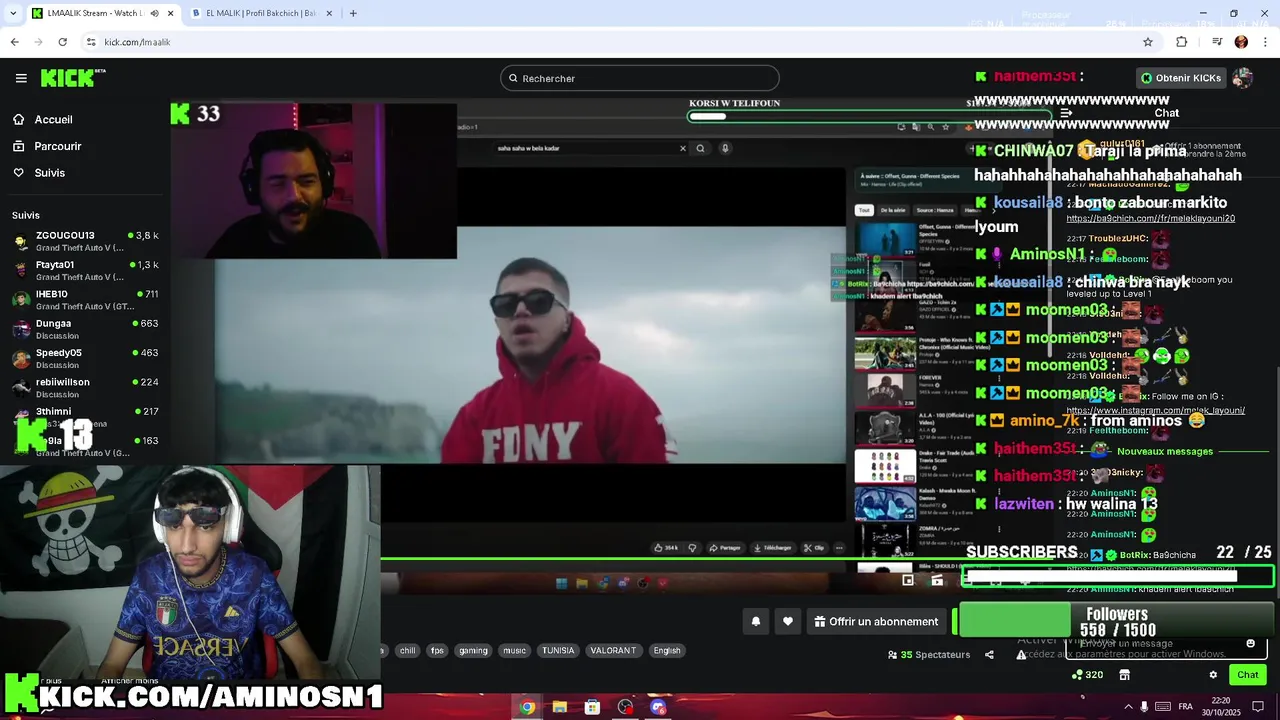Open the browser extensions puzzle icon
1280x720 pixels.
coord(1181,42)
